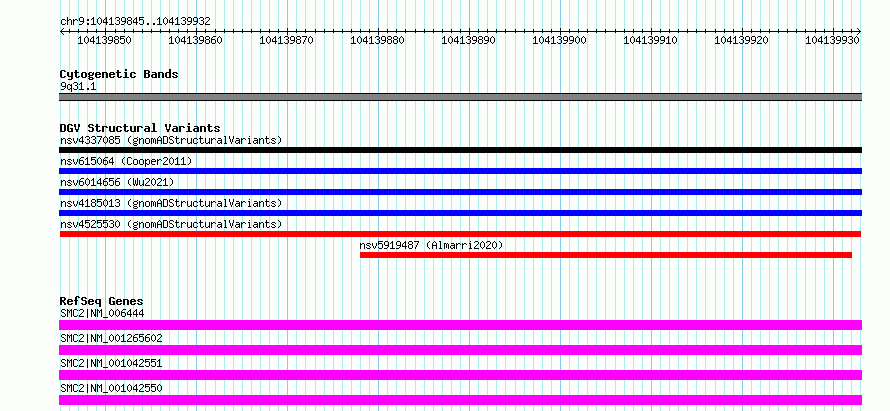Click the magenta SMC2|NM_006444 gene bar

(460, 325)
